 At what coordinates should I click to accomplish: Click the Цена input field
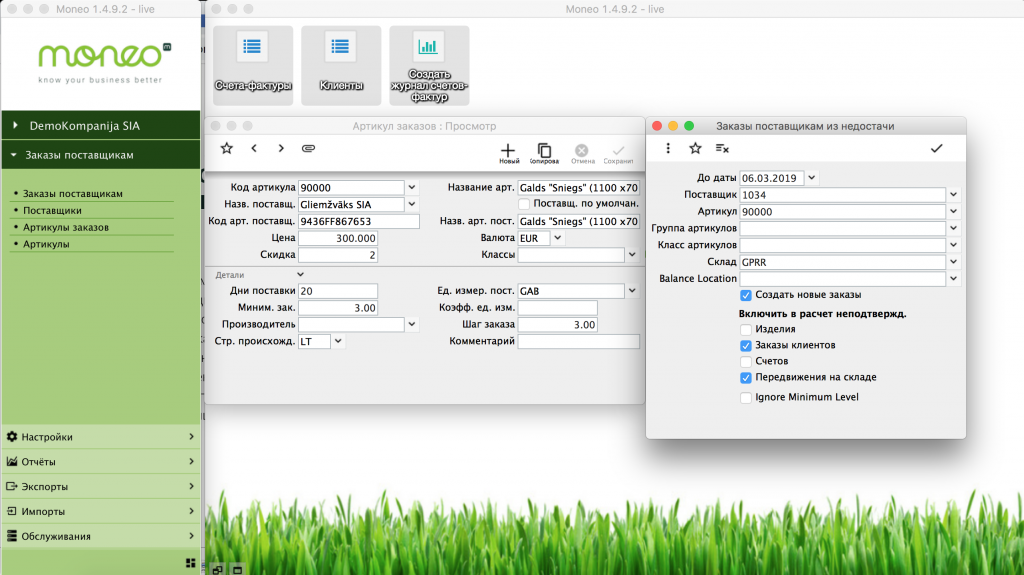coord(338,238)
